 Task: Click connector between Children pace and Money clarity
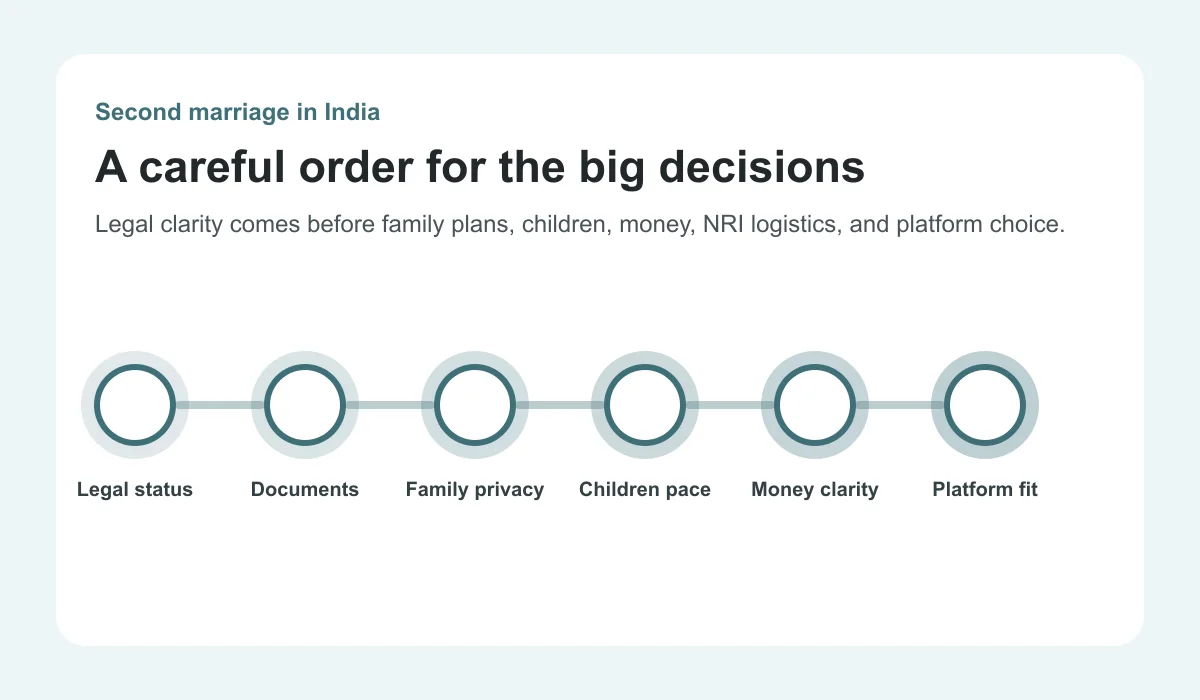[730, 405]
